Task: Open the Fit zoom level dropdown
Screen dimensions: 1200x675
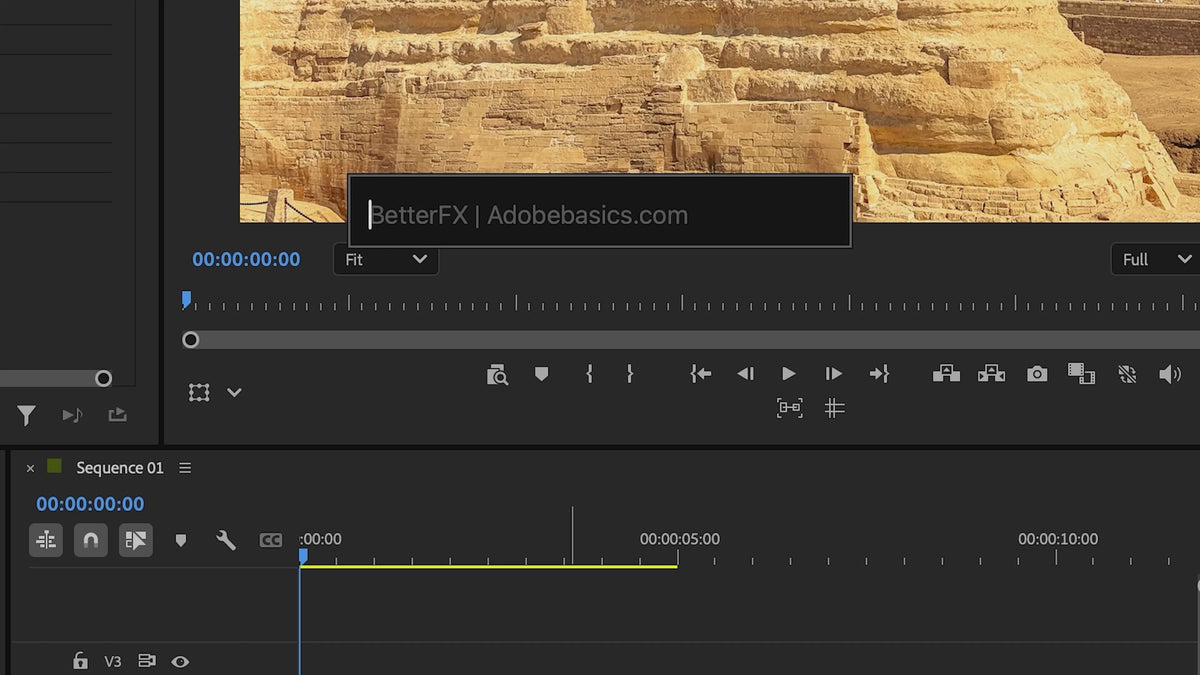Action: tap(386, 259)
